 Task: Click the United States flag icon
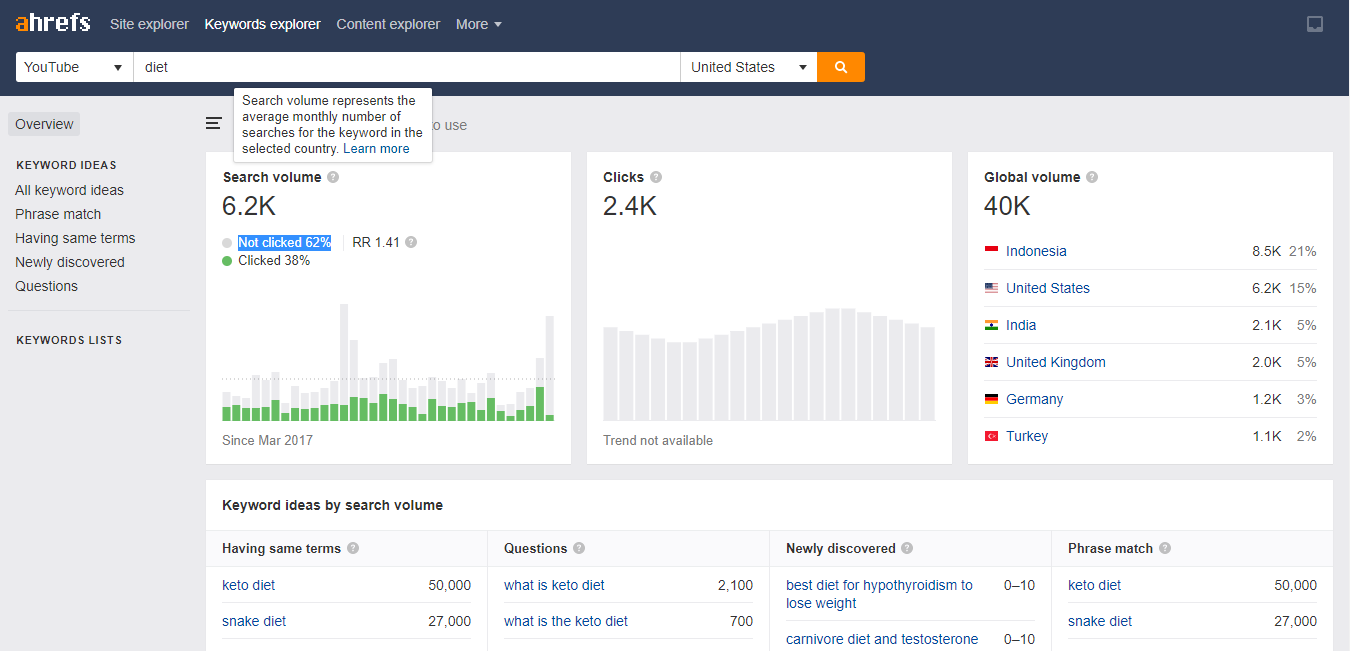click(991, 288)
